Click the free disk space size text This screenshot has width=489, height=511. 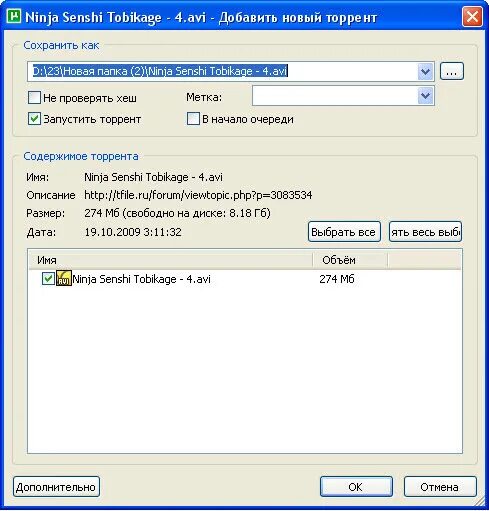pyautogui.click(x=196, y=213)
